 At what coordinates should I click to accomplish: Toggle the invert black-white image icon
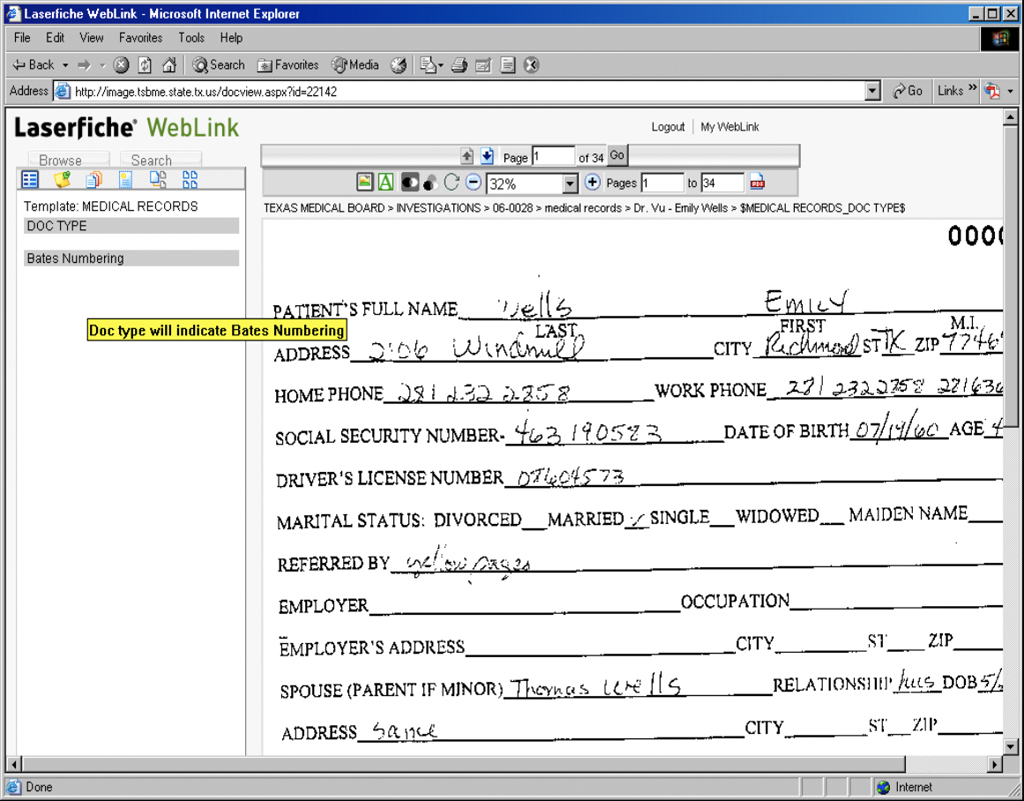(x=409, y=183)
